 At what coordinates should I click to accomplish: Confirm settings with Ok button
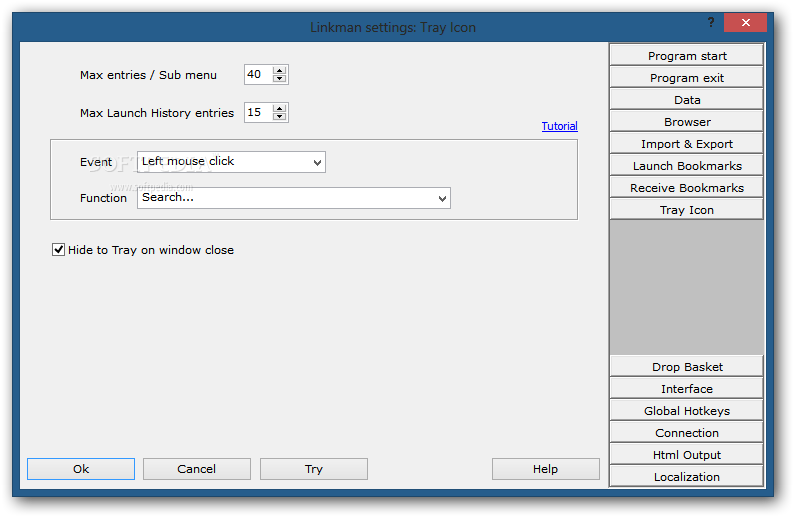tap(81, 469)
